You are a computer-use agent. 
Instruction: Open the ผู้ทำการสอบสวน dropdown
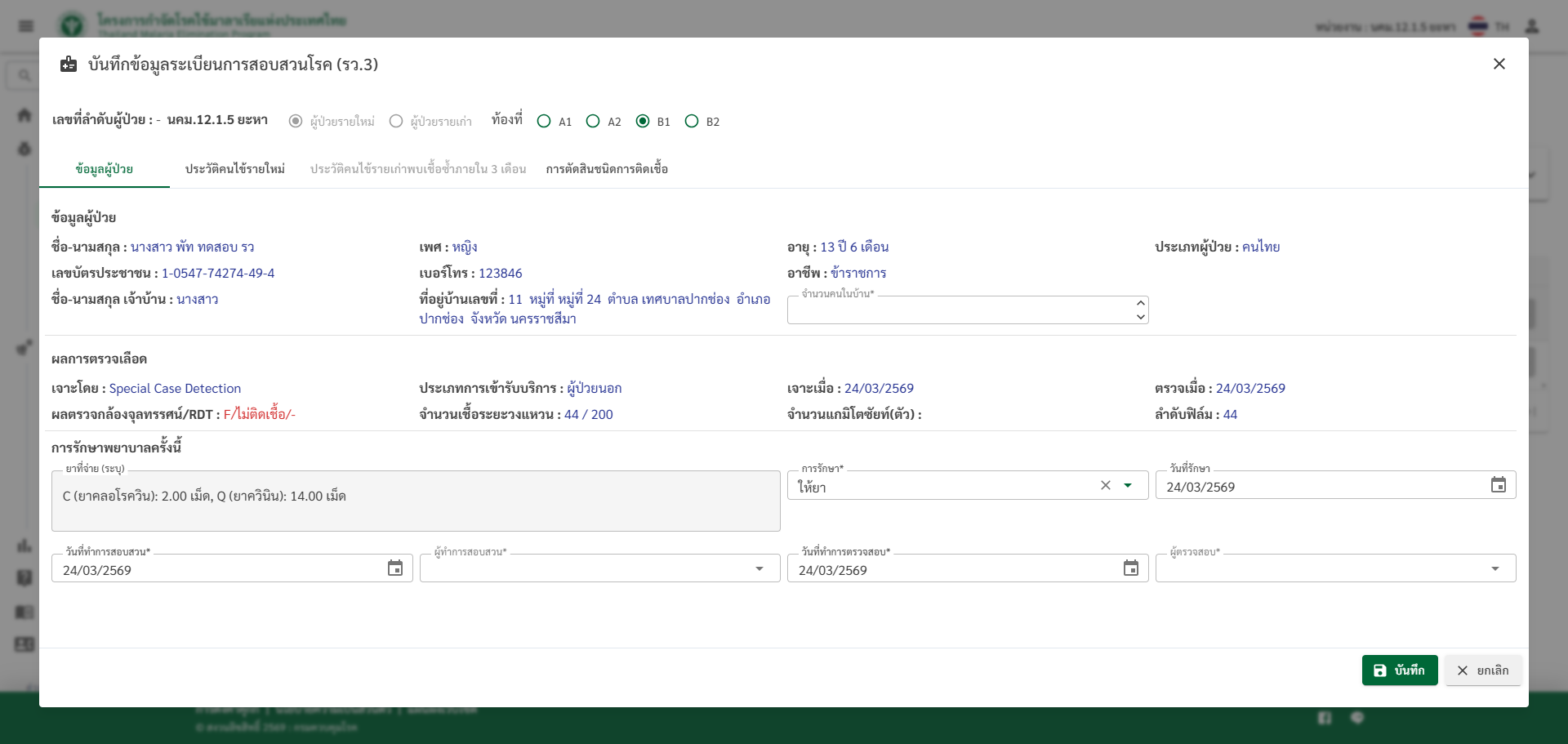click(x=759, y=568)
